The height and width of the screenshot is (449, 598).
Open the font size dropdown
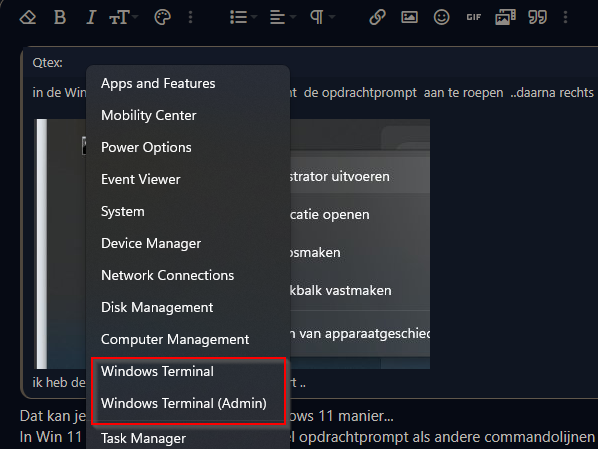[124, 18]
